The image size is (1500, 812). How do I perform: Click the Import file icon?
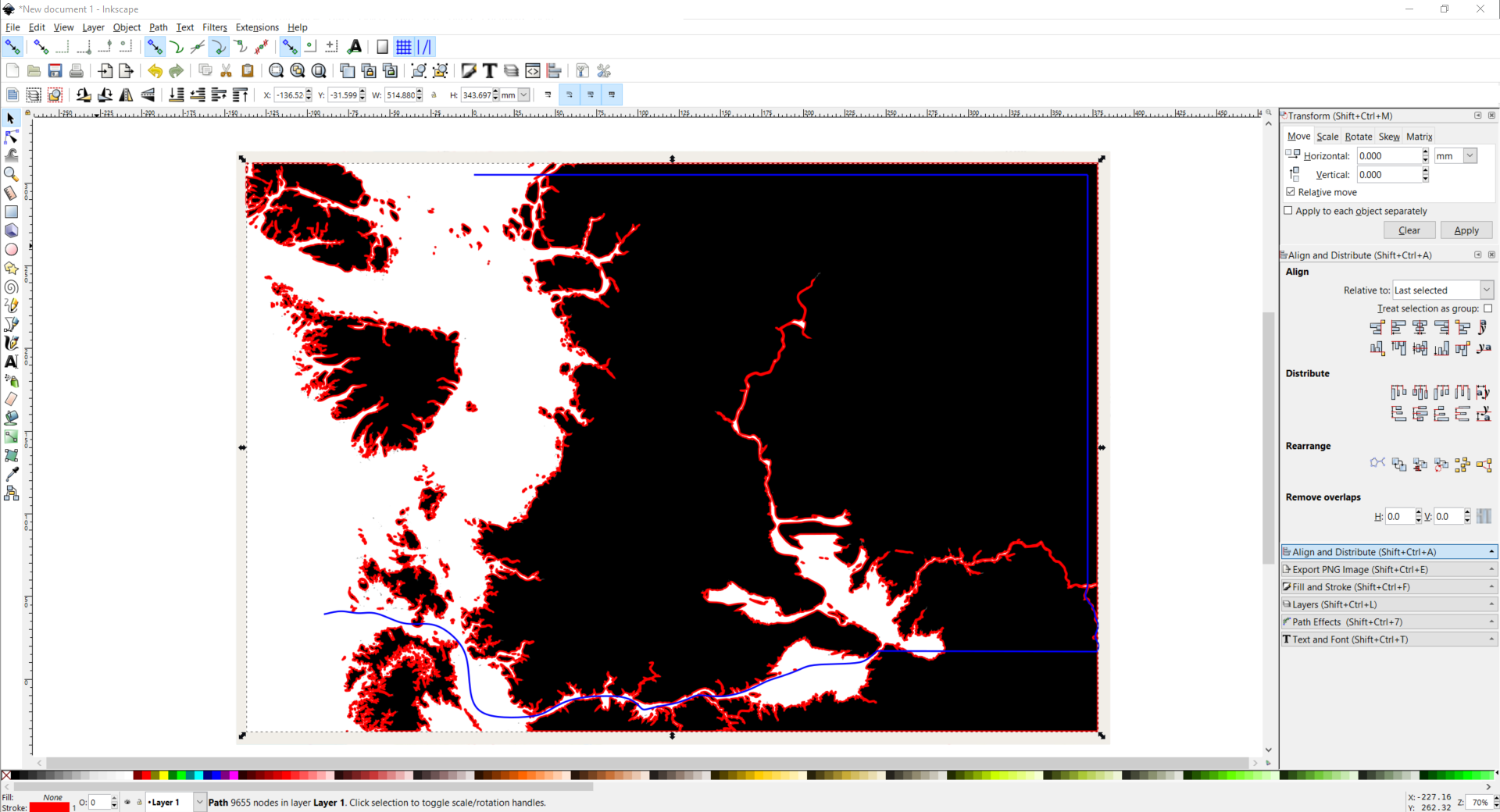(105, 71)
